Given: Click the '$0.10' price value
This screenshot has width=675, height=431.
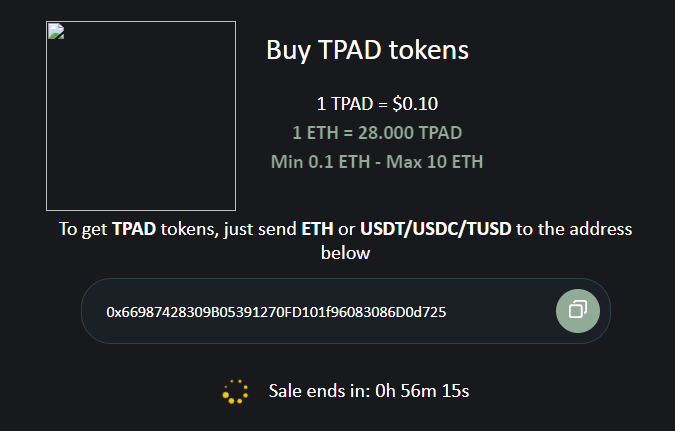Looking at the screenshot, I should click(415, 104).
